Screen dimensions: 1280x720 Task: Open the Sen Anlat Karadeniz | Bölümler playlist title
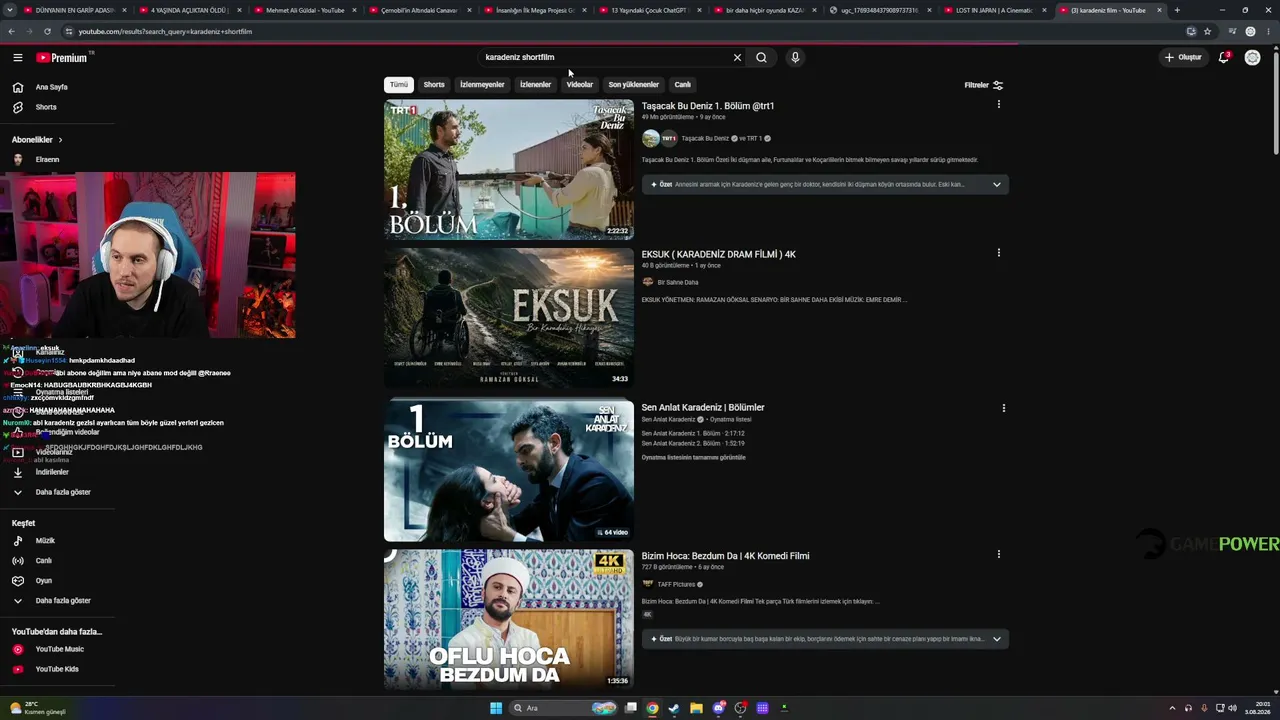(x=703, y=408)
